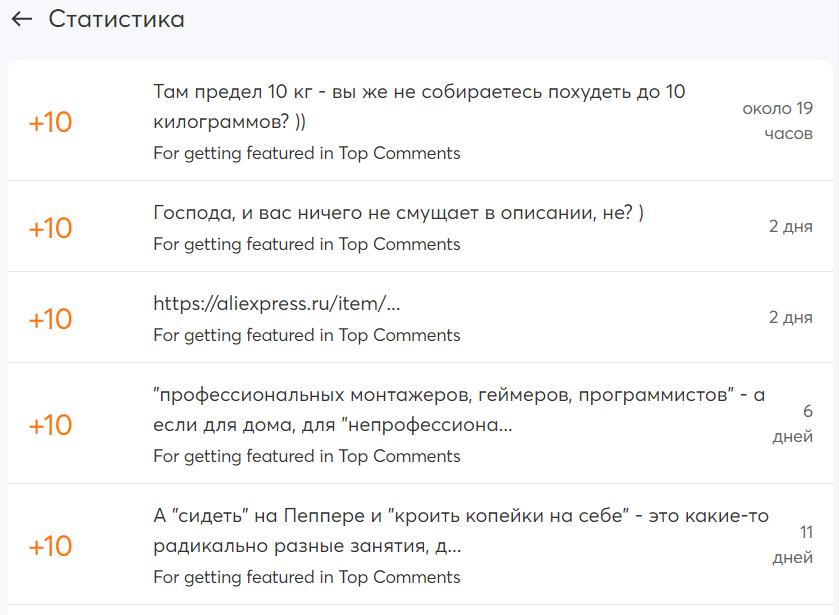Click the 6 дней timestamp

pyautogui.click(x=793, y=424)
